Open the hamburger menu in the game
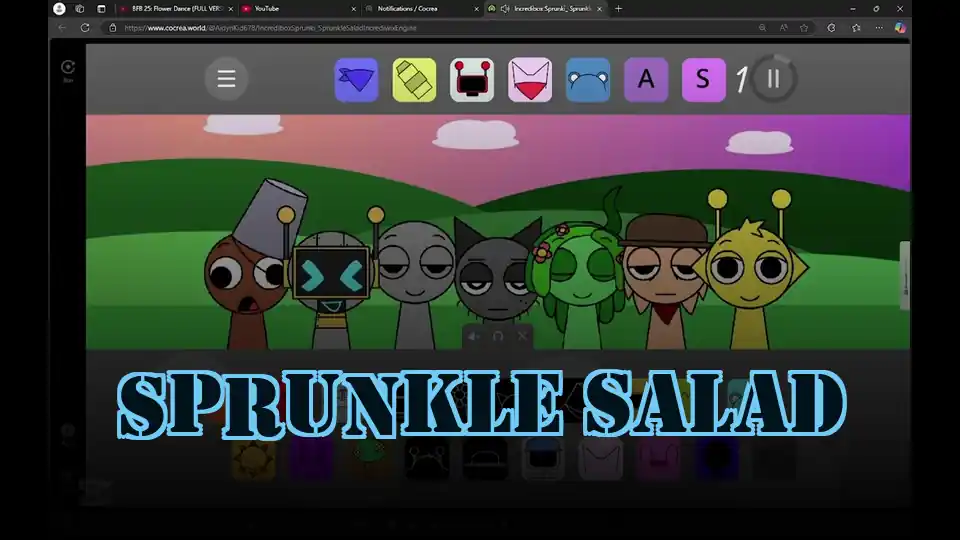The width and height of the screenshot is (960, 540). coord(226,78)
